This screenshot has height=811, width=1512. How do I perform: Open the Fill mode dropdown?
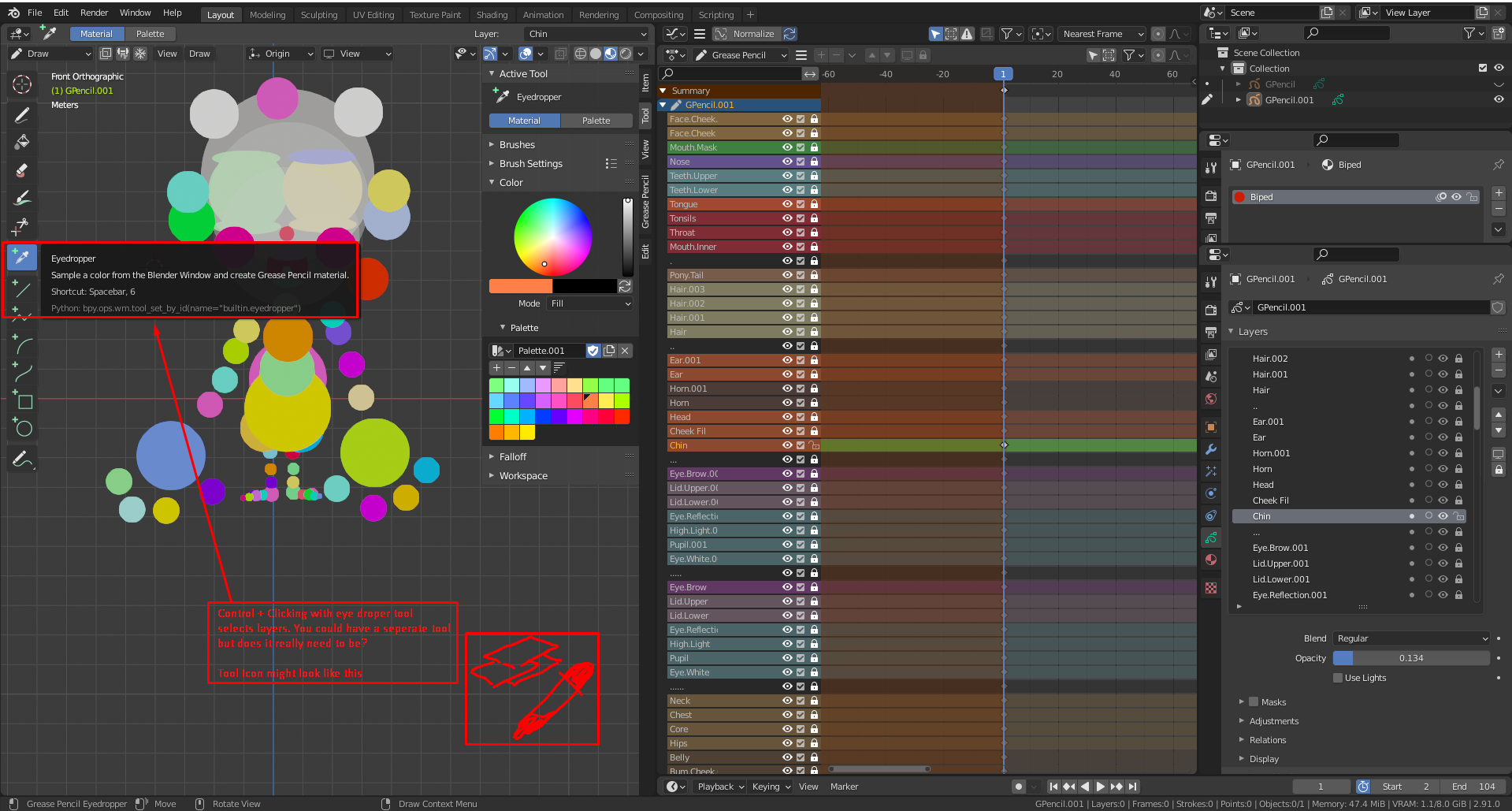[x=590, y=303]
